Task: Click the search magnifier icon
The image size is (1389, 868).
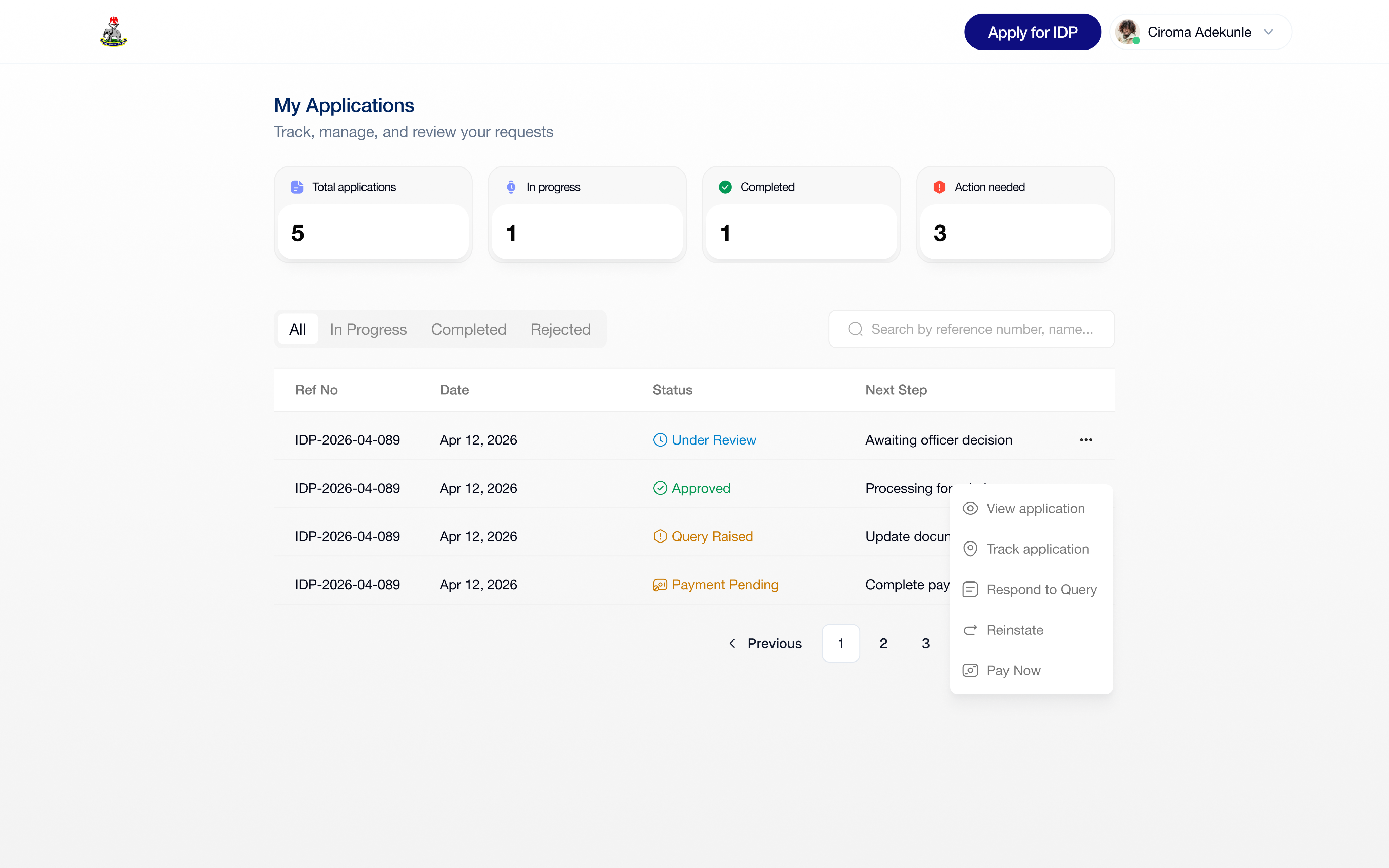Action: [x=855, y=329]
